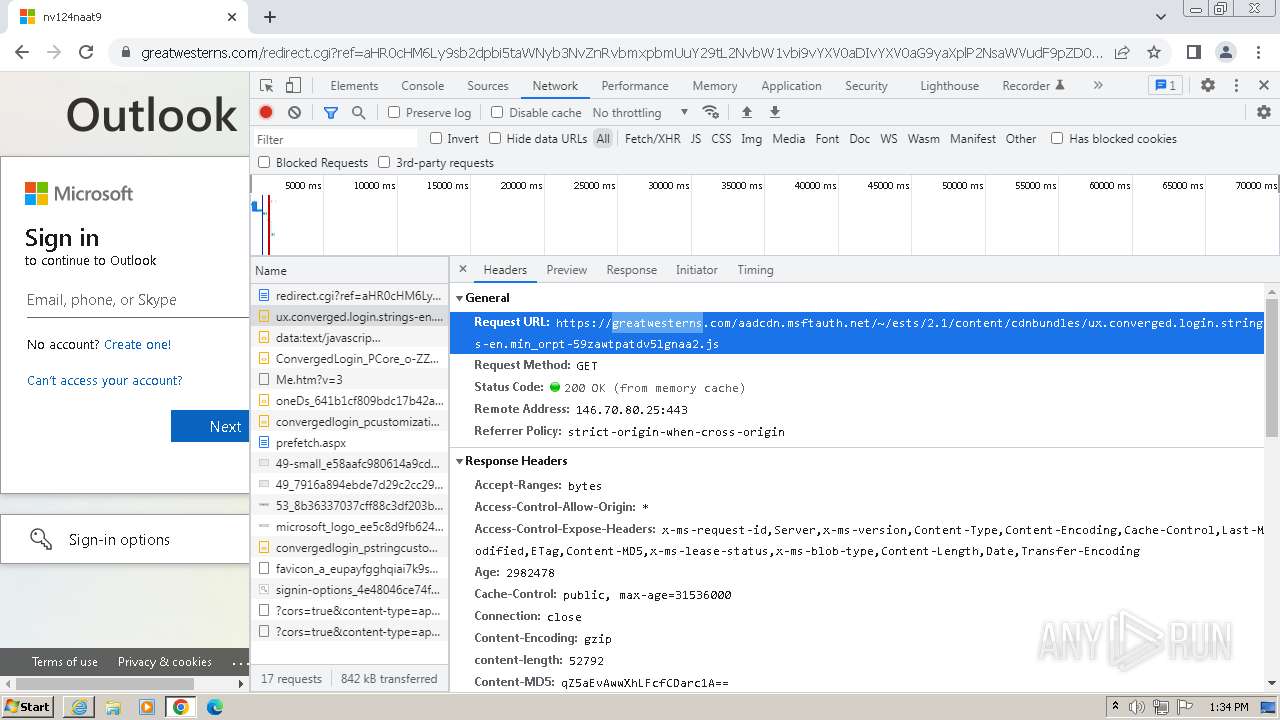Image resolution: width=1280 pixels, height=720 pixels.
Task: Open the Timing tab of request
Action: (x=755, y=270)
